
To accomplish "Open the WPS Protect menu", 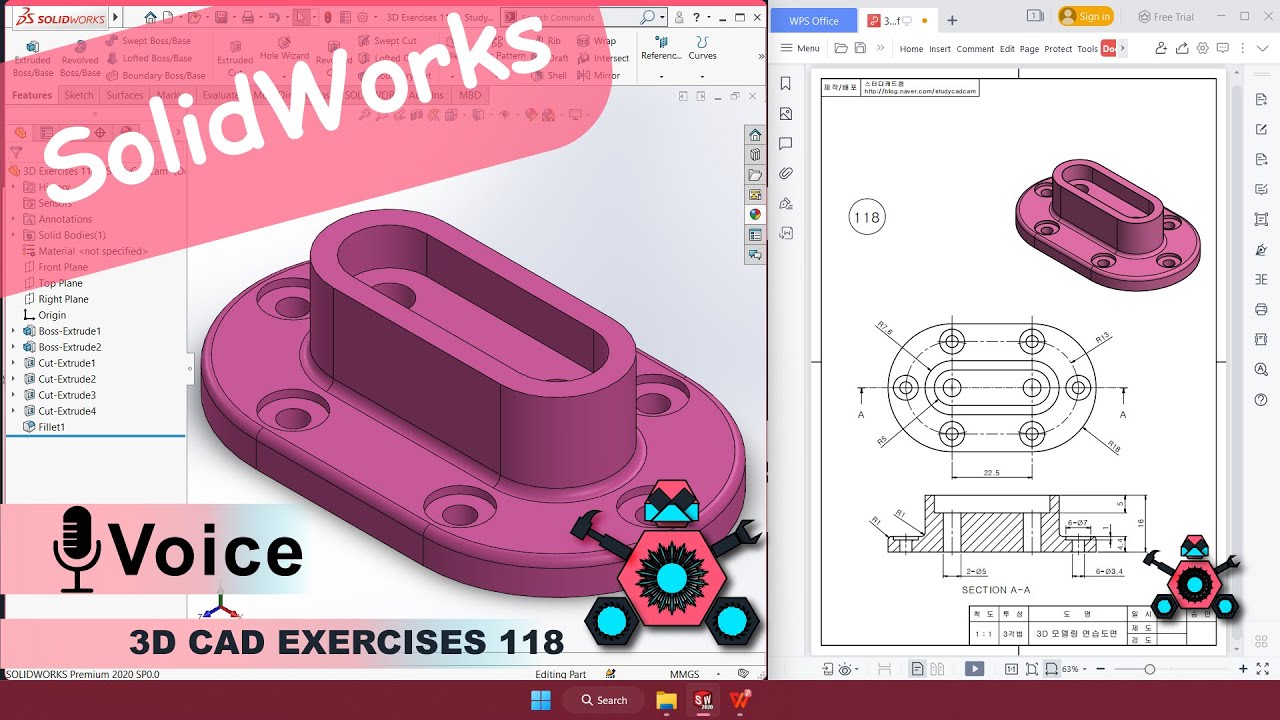I will coord(1058,48).
